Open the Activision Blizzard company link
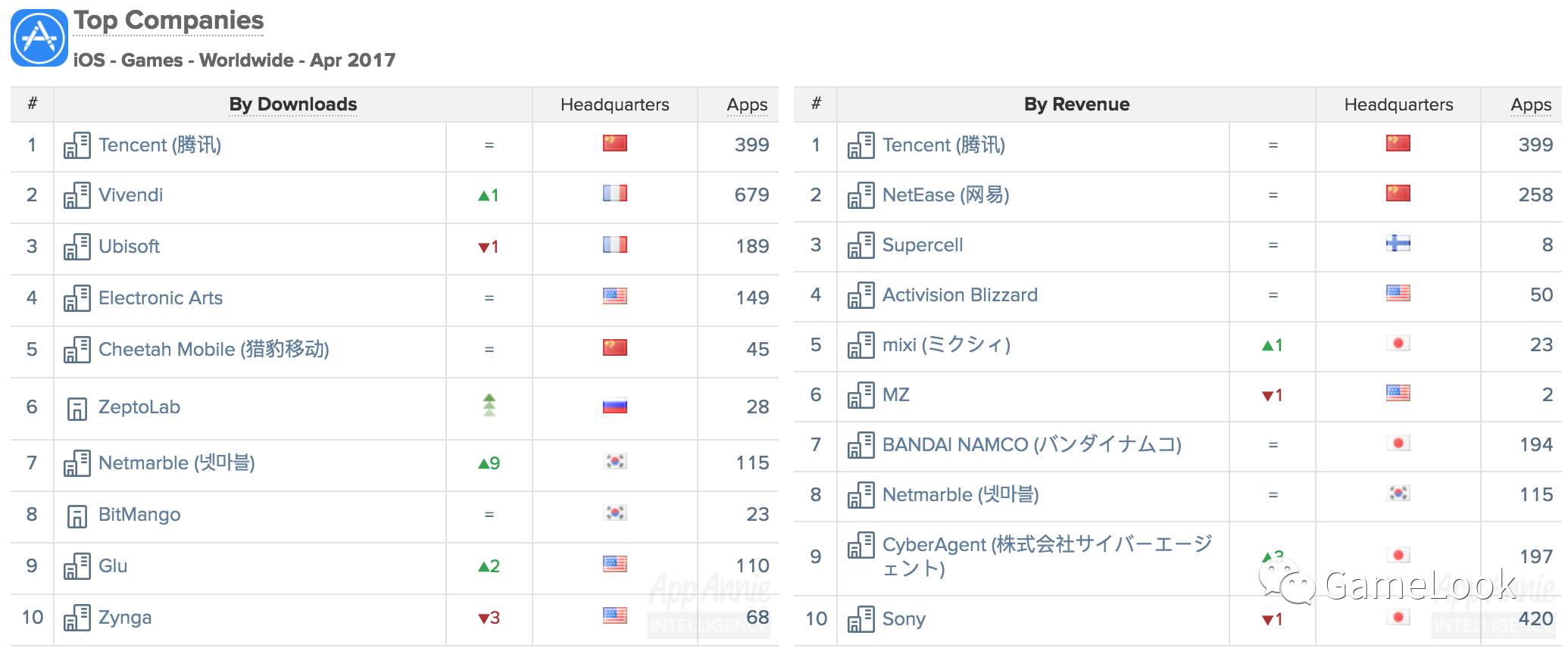This screenshot has height=651, width=1568. tap(960, 295)
